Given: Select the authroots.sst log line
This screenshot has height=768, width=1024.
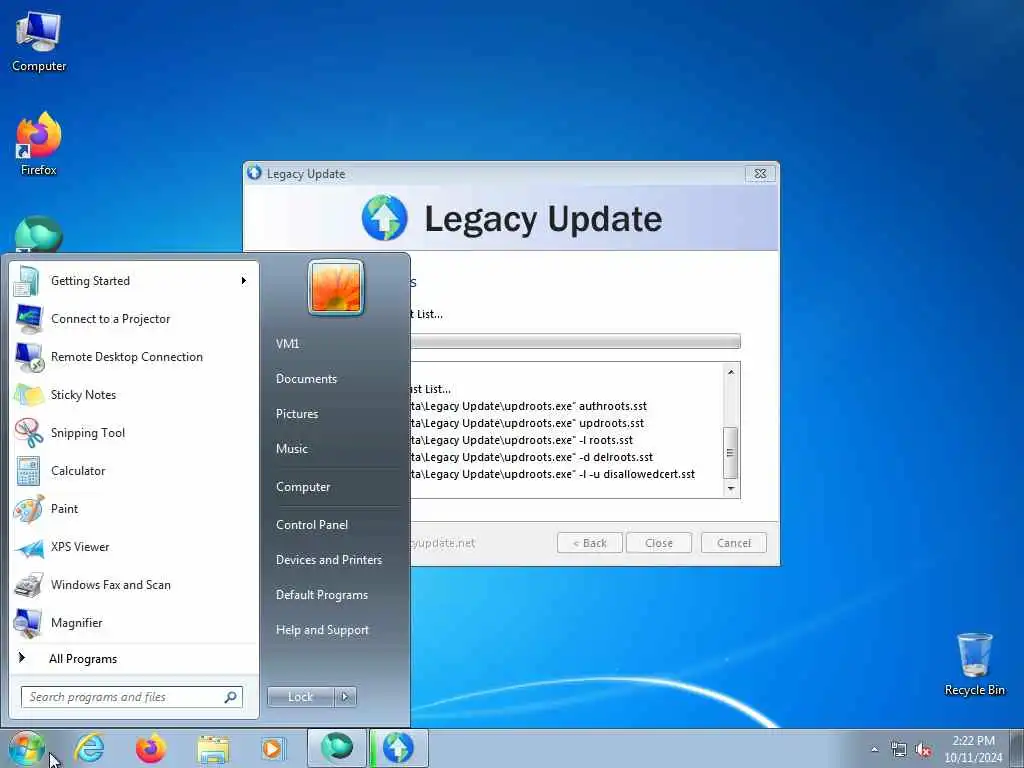Looking at the screenshot, I should (528, 406).
